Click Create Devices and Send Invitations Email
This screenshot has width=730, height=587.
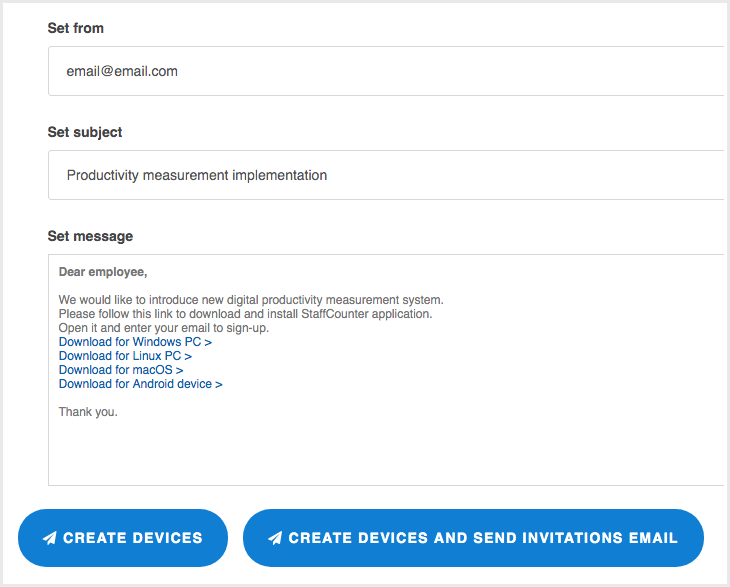coord(473,538)
